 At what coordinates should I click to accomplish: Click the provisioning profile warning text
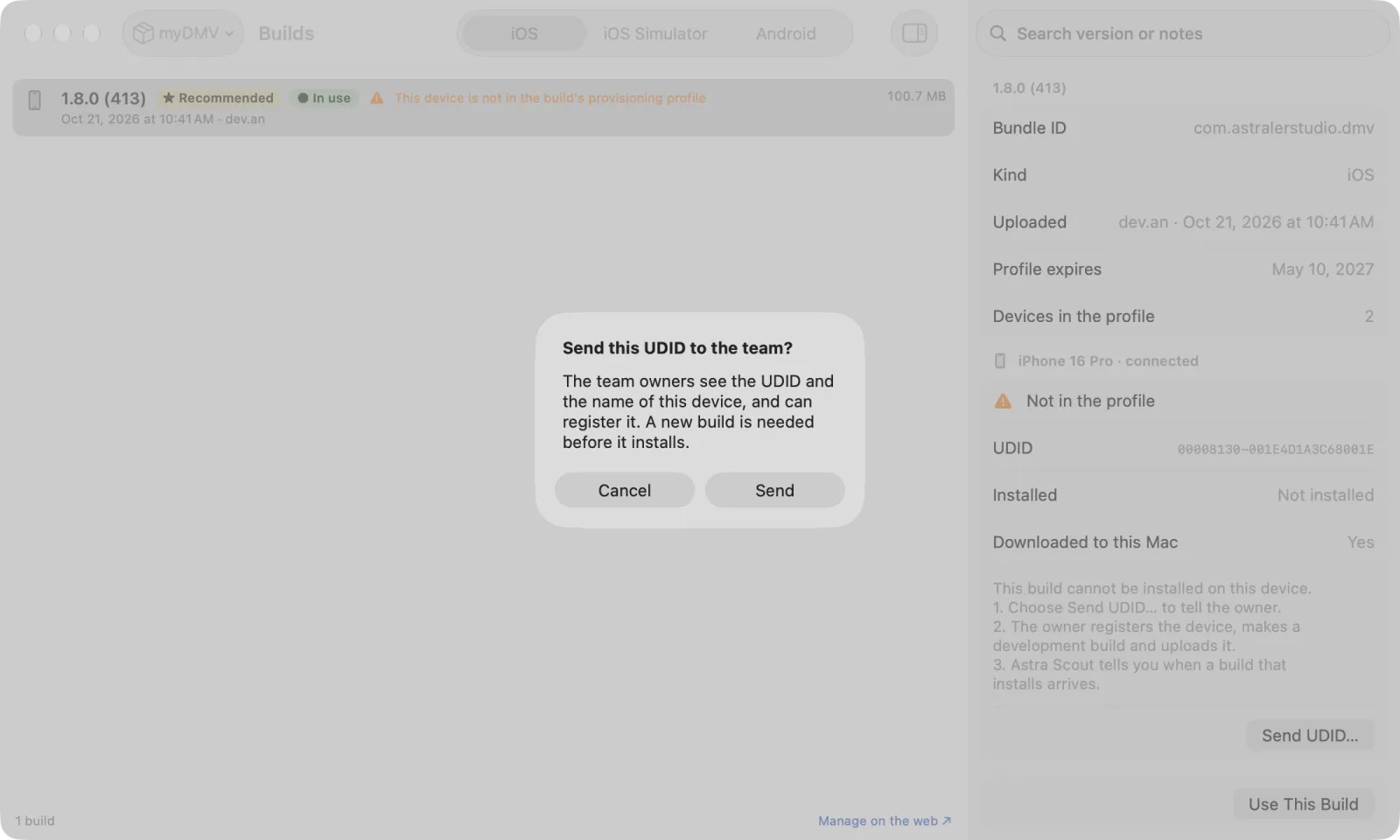tap(550, 98)
